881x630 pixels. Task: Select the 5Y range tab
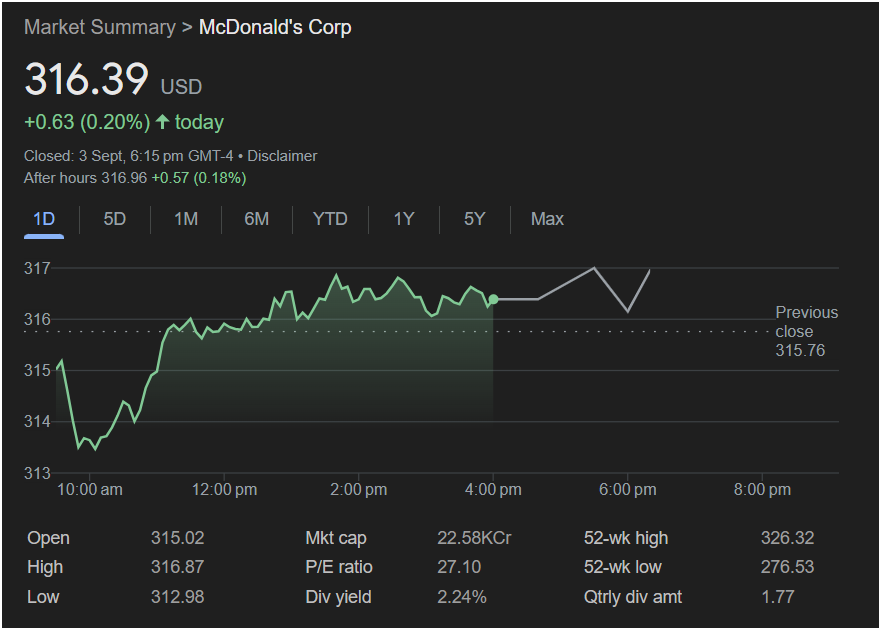coord(475,219)
